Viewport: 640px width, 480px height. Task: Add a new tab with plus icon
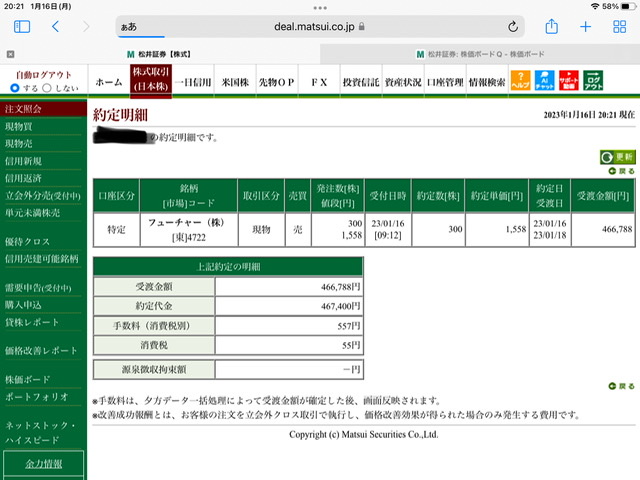tap(585, 27)
